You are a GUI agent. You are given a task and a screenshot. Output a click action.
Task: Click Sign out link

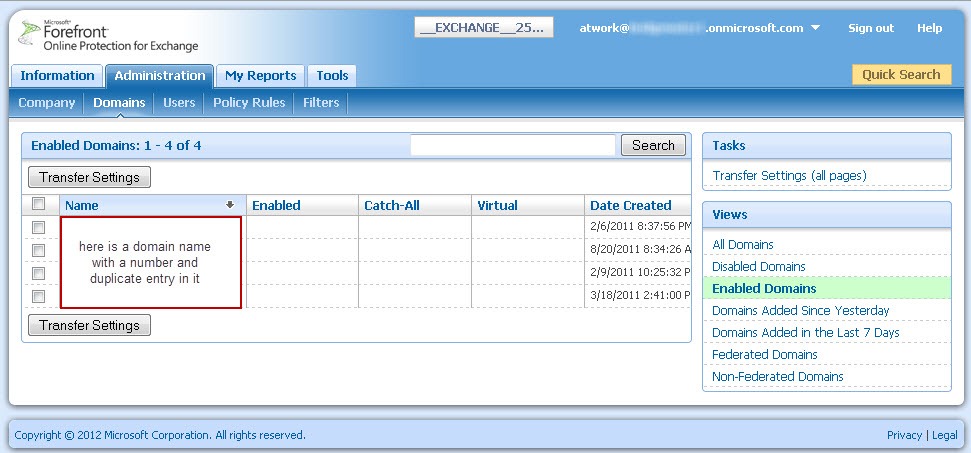pyautogui.click(x=870, y=28)
